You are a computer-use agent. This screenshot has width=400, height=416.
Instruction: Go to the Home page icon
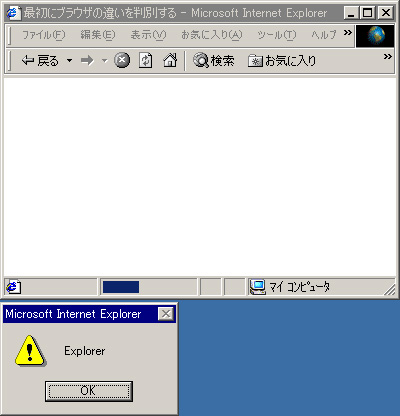click(170, 61)
